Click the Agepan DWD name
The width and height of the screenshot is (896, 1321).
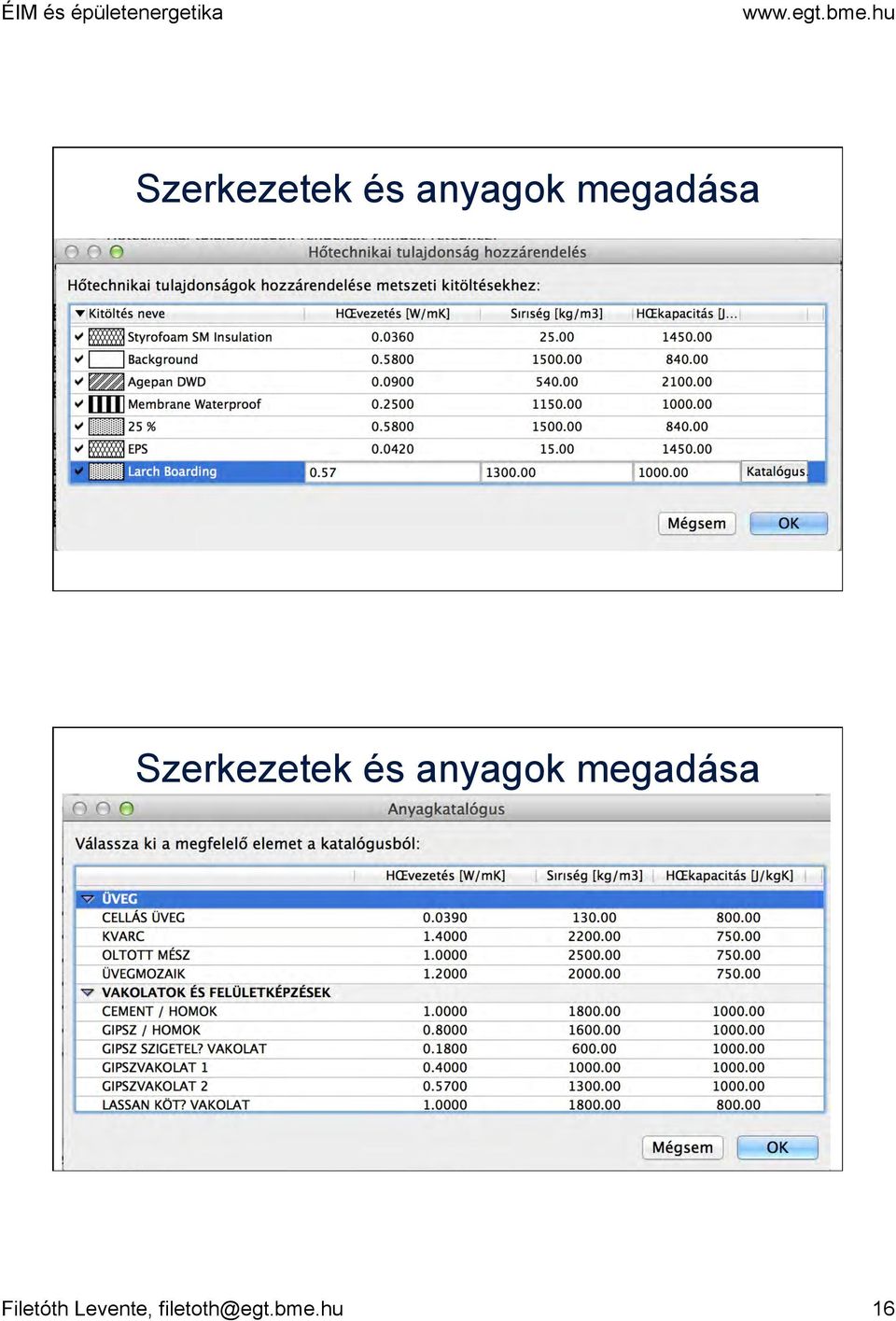coord(166,382)
